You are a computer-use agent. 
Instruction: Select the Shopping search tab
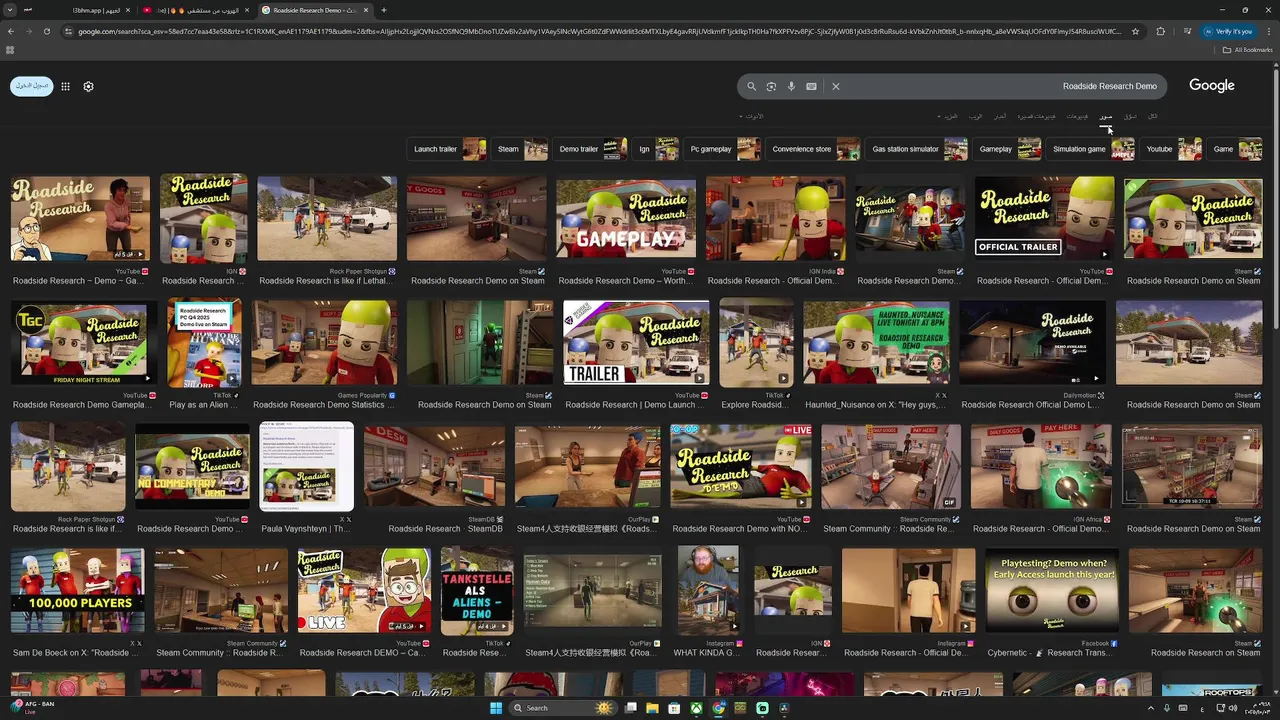(x=1130, y=116)
